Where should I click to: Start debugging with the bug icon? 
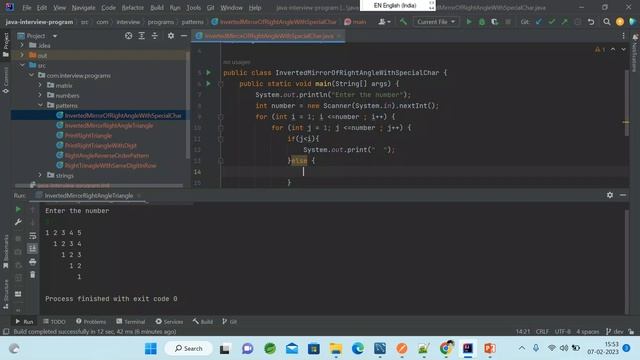click(x=482, y=22)
